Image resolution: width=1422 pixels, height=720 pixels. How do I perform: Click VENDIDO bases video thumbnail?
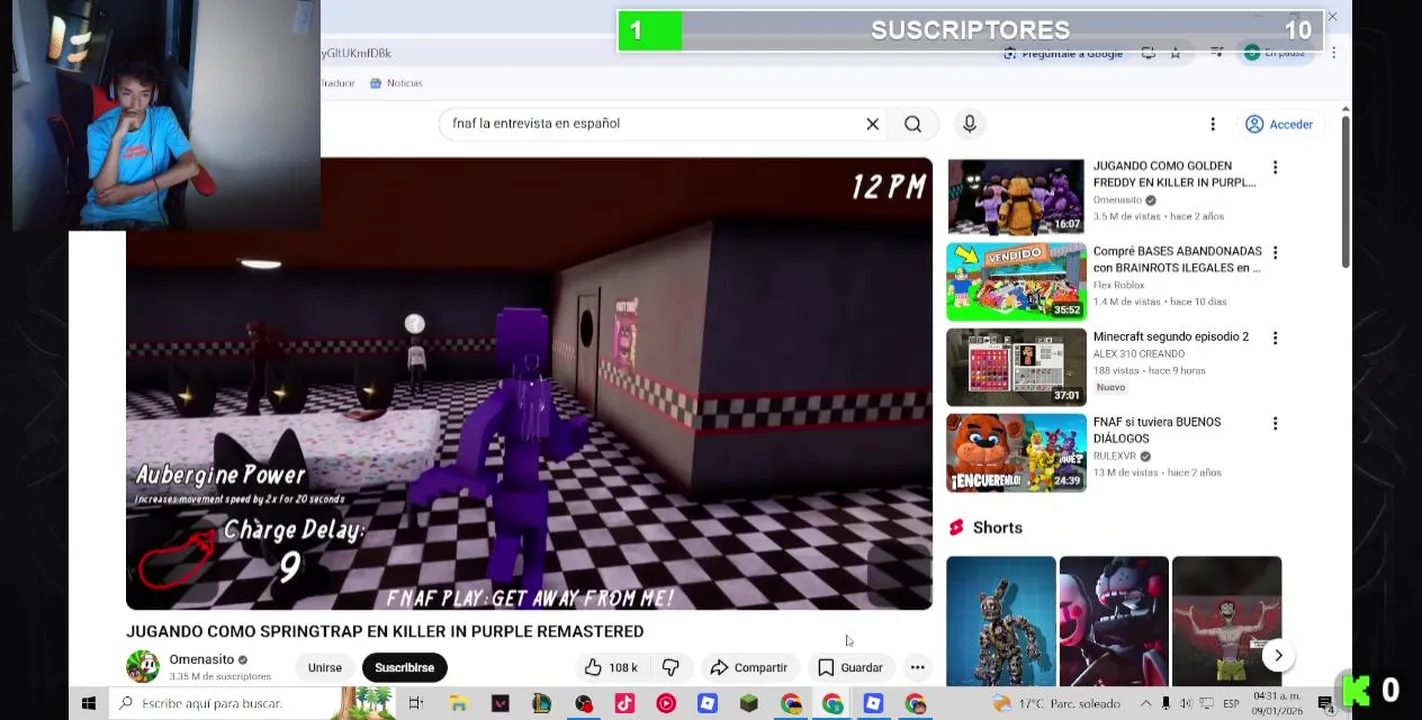tap(1015, 282)
